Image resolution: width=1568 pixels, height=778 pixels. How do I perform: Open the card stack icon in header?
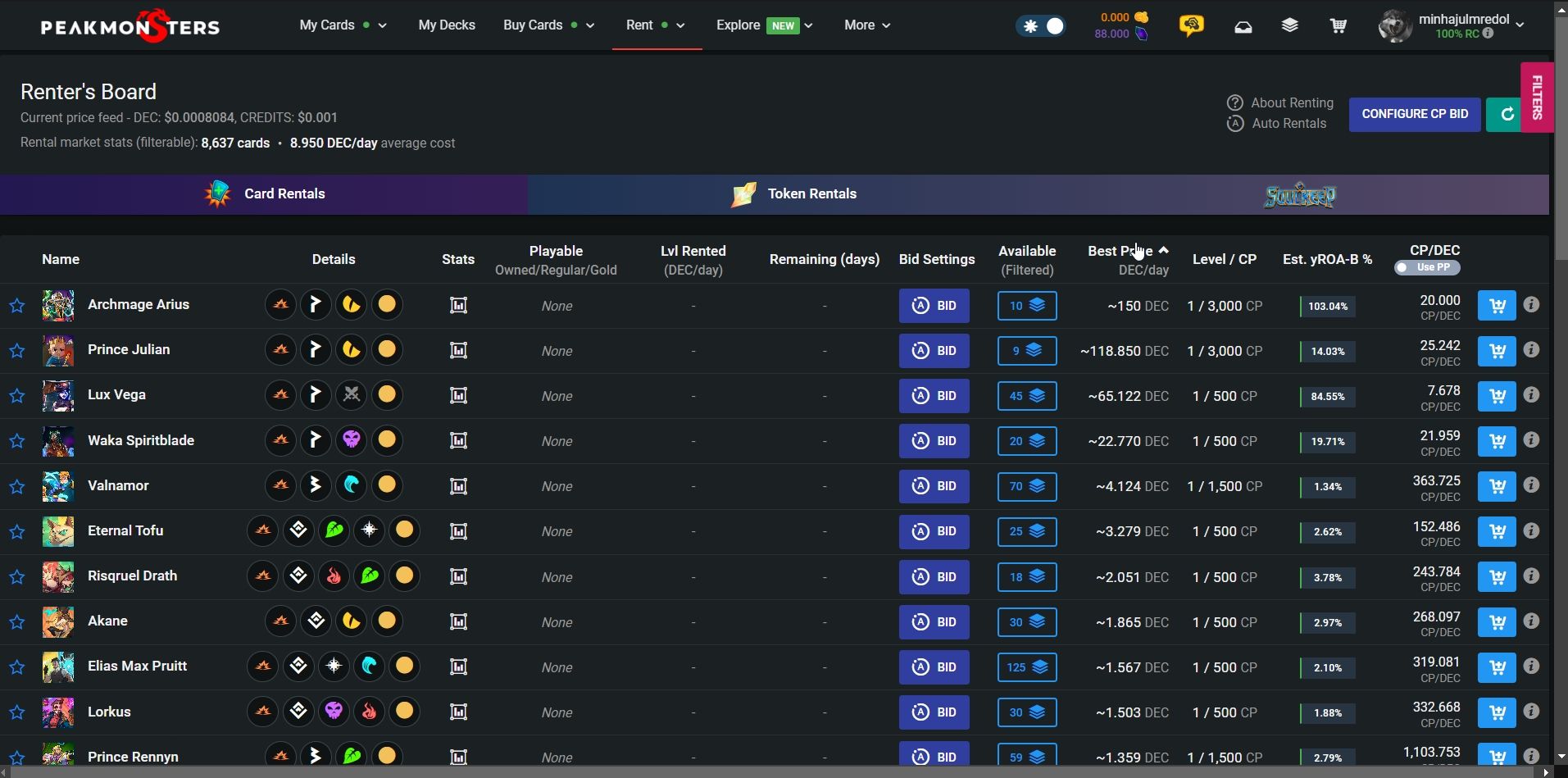tap(1290, 26)
